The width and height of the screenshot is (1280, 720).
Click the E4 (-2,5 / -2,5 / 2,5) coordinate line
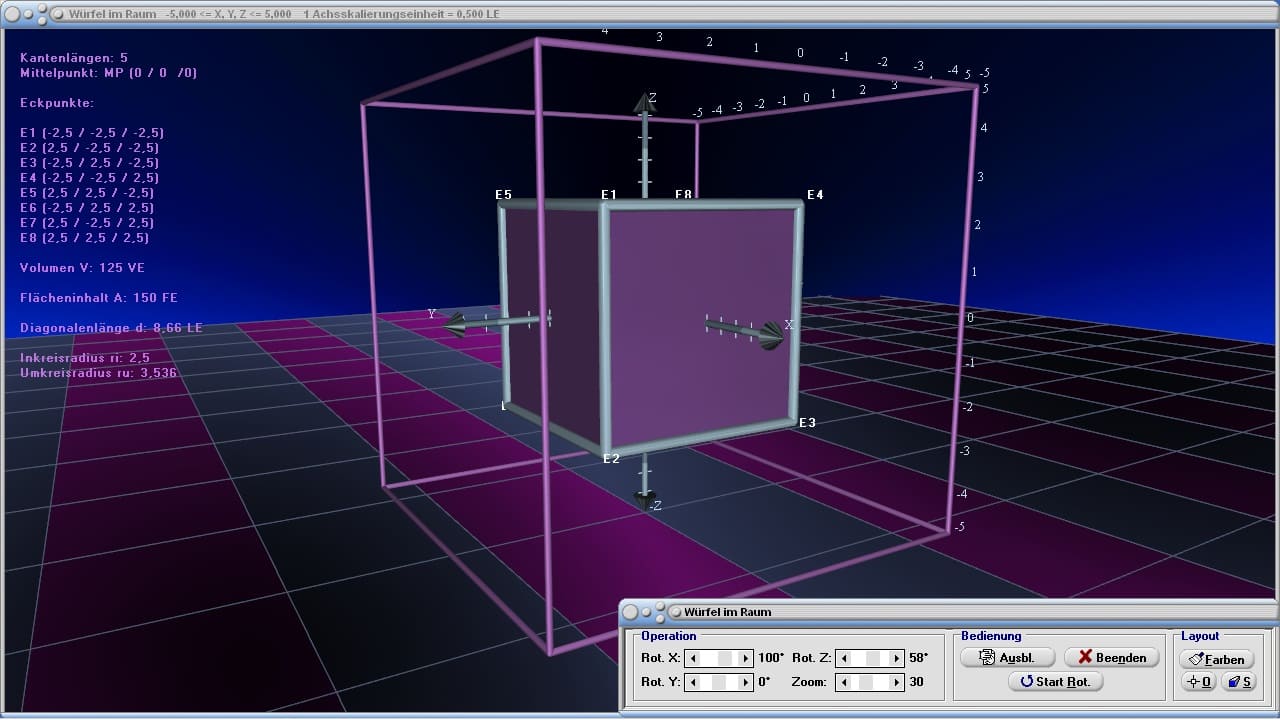point(90,178)
